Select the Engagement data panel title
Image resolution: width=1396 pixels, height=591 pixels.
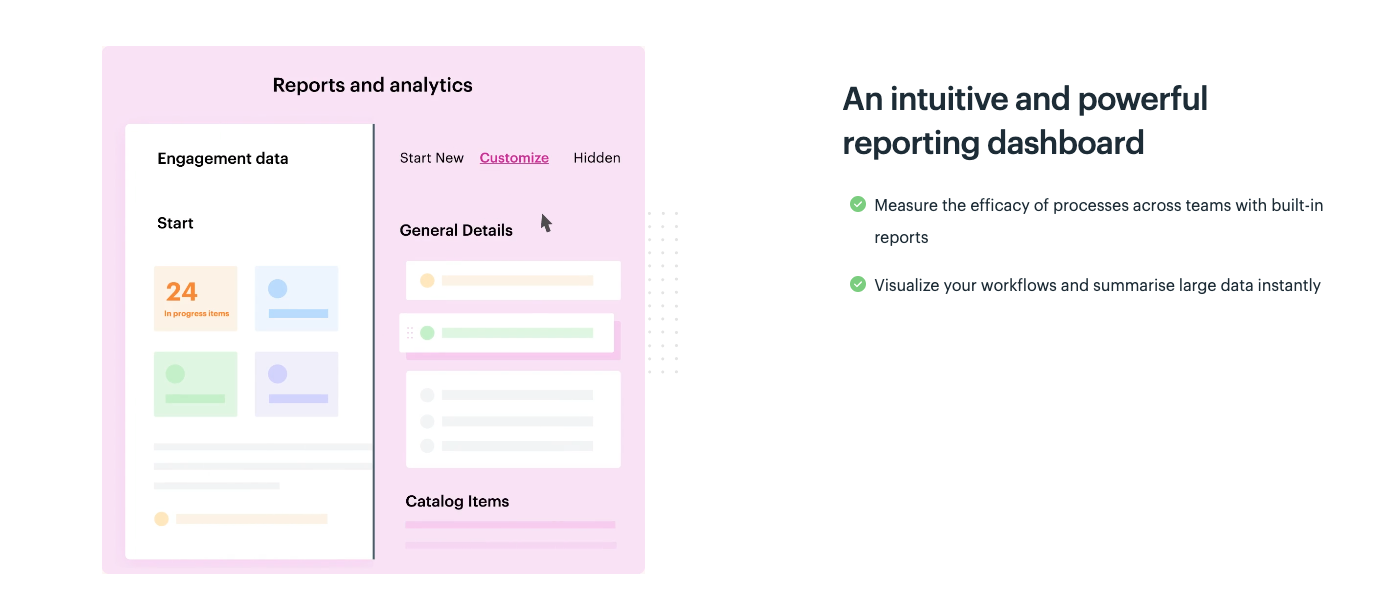pyautogui.click(x=223, y=158)
